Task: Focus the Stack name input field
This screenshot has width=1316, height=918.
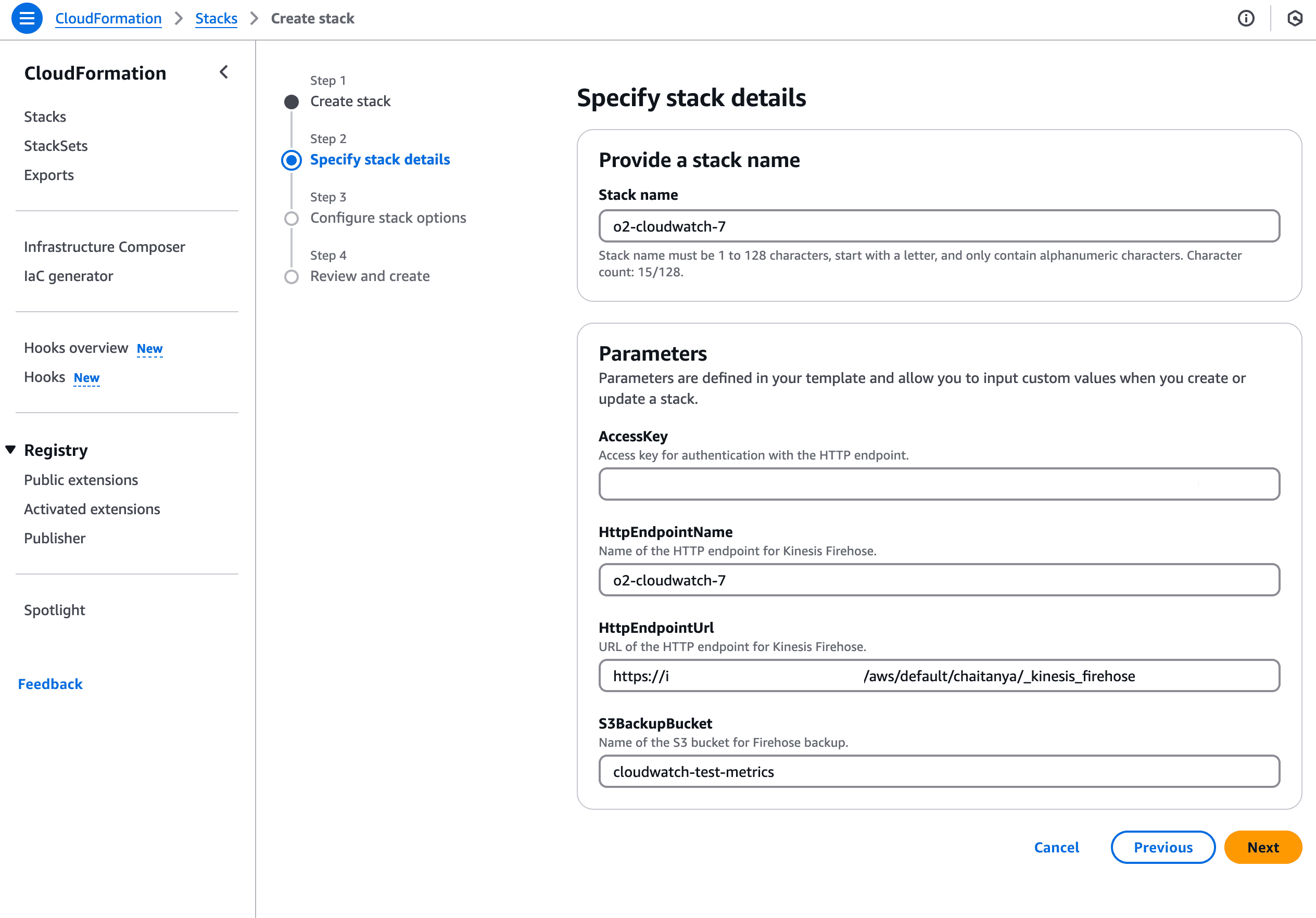Action: (x=938, y=226)
